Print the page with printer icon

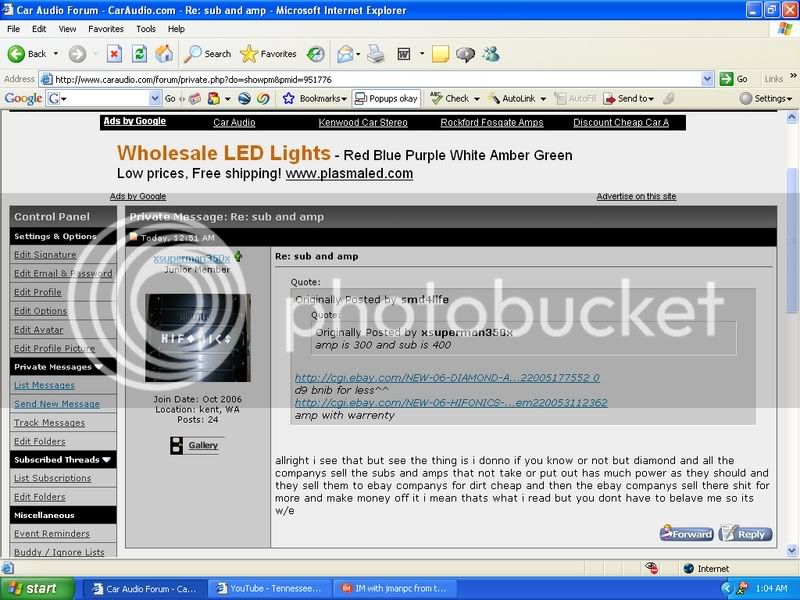pyautogui.click(x=376, y=54)
